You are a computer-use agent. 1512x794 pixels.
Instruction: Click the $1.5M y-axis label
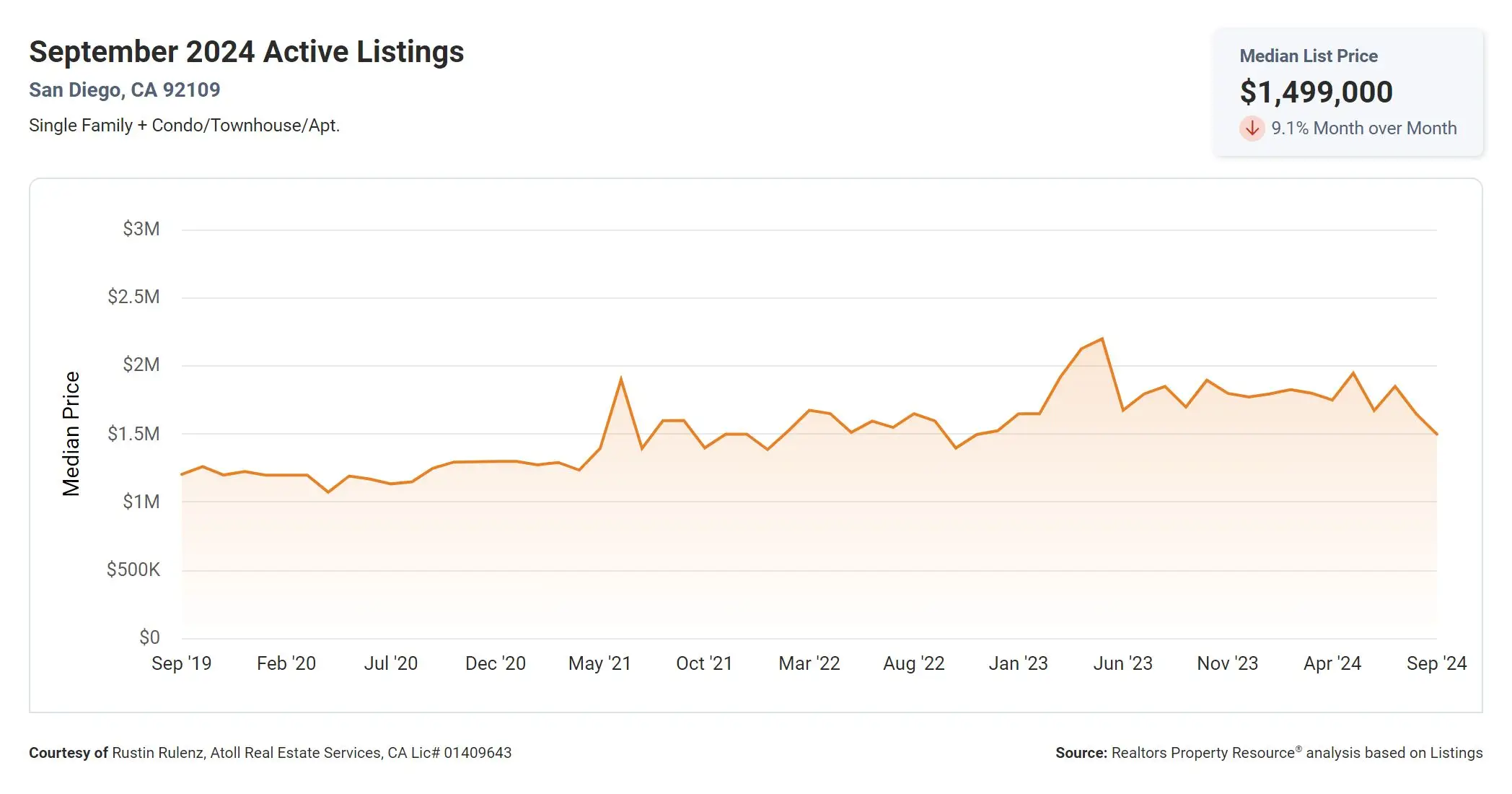pos(133,434)
